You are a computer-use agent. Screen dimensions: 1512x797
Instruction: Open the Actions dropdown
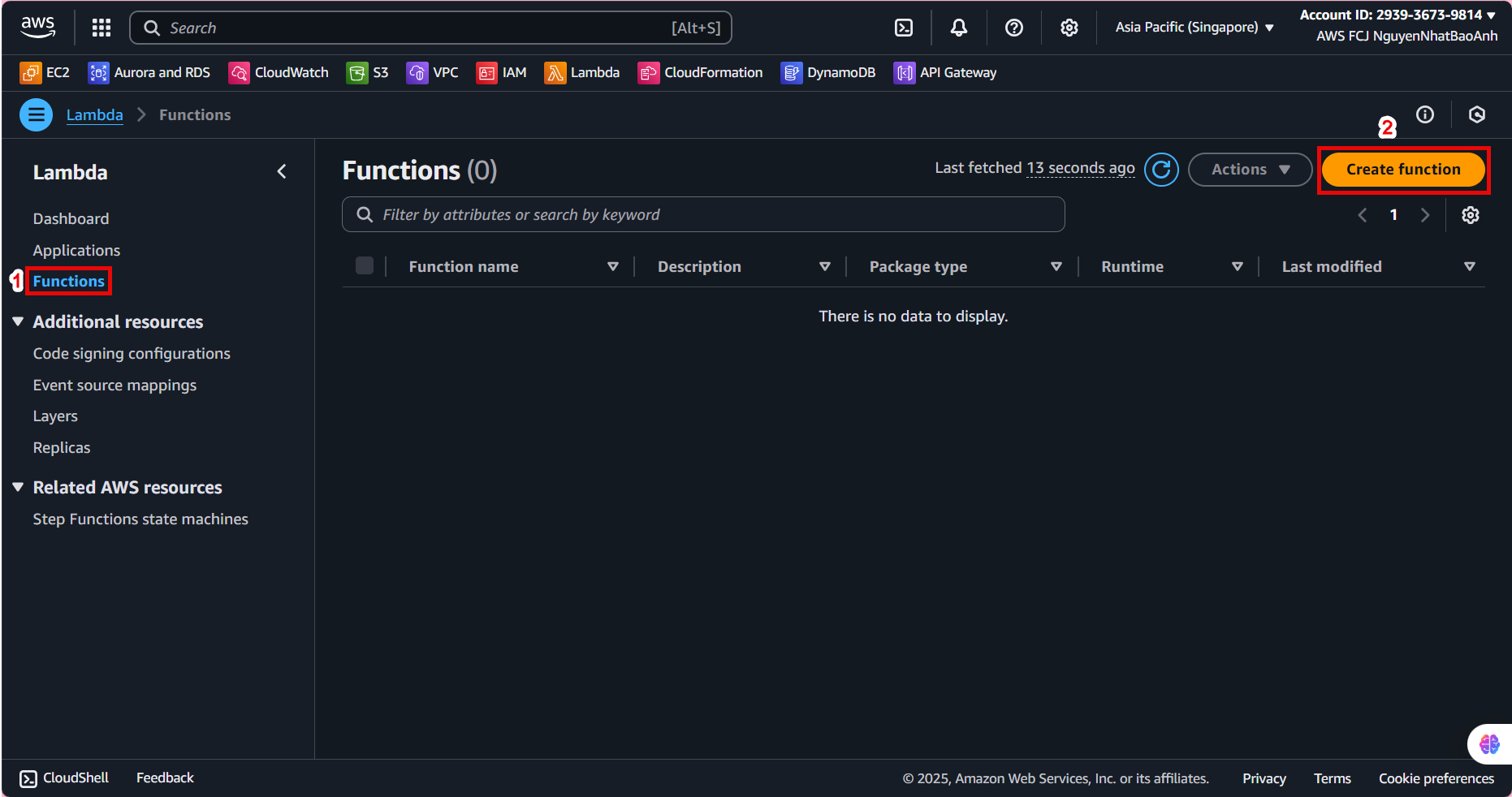[x=1250, y=170]
